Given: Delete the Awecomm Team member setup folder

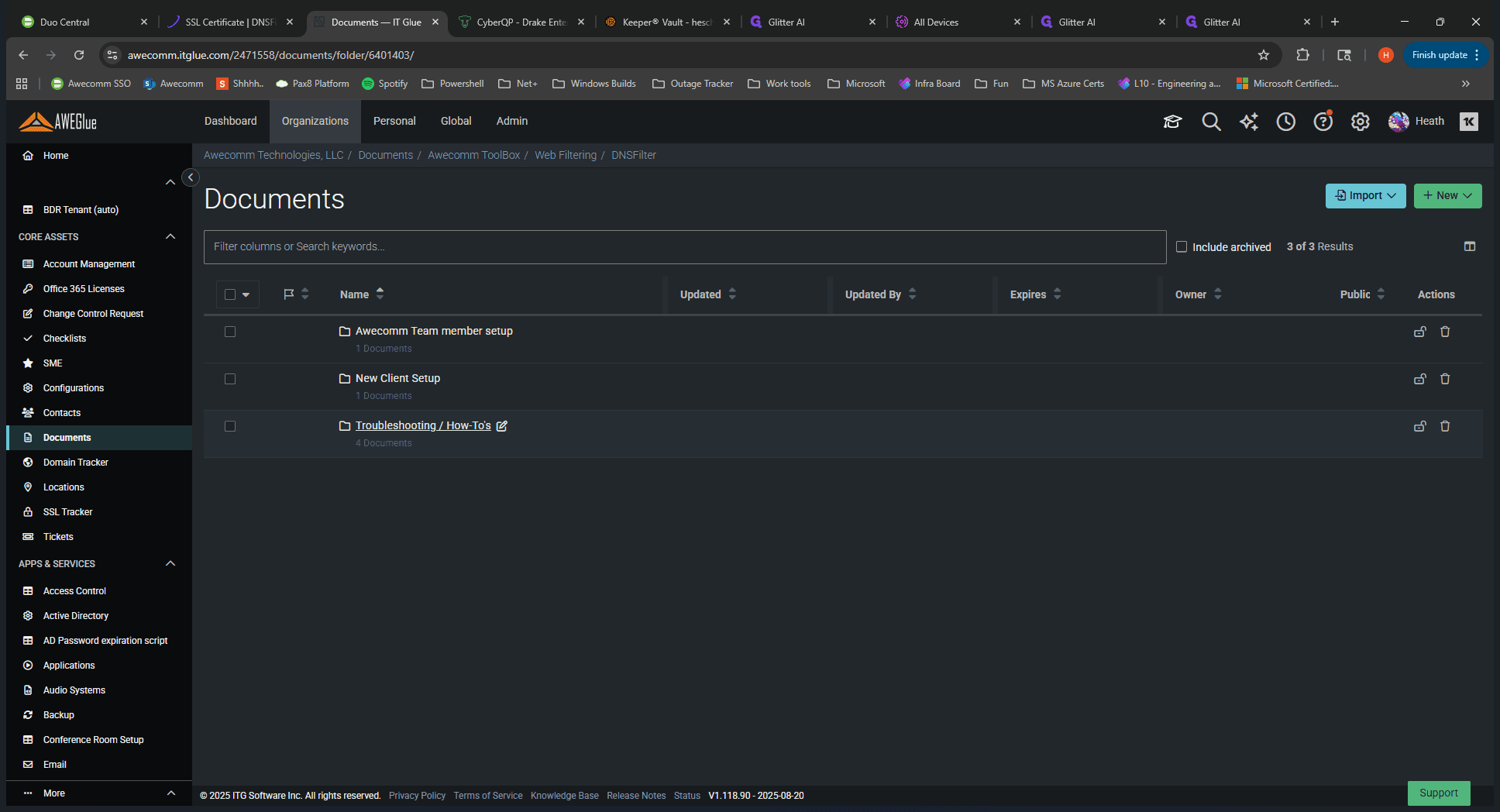Looking at the screenshot, I should tap(1445, 332).
